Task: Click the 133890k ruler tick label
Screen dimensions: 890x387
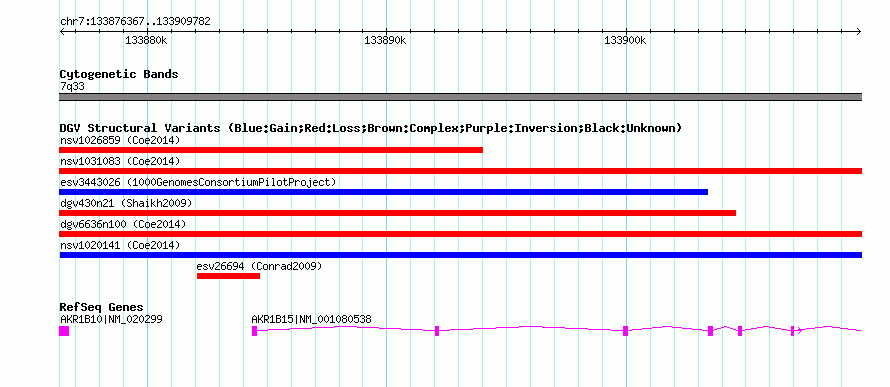Action: pyautogui.click(x=385, y=40)
